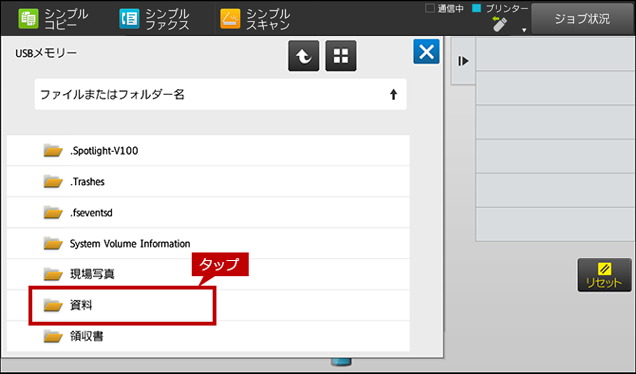
Task: Tap the USB stick icon under プリンター
Action: point(499,24)
